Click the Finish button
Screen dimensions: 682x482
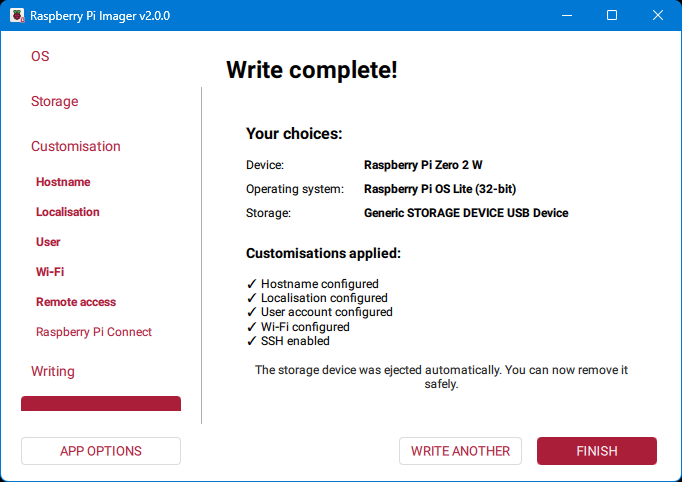(596, 451)
